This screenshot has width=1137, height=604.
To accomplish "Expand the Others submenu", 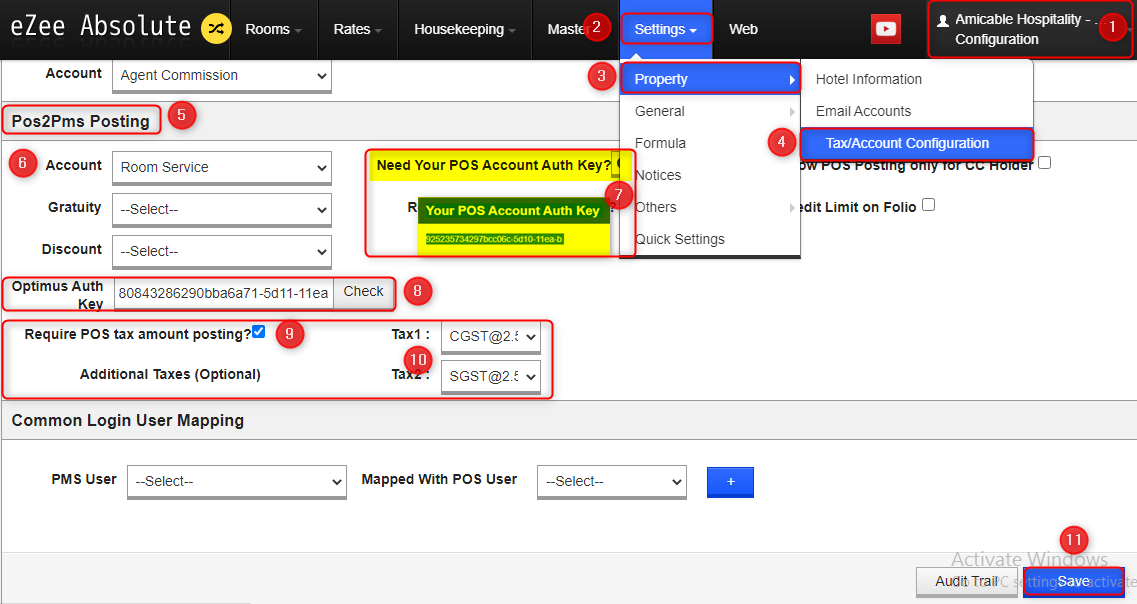I will (710, 207).
